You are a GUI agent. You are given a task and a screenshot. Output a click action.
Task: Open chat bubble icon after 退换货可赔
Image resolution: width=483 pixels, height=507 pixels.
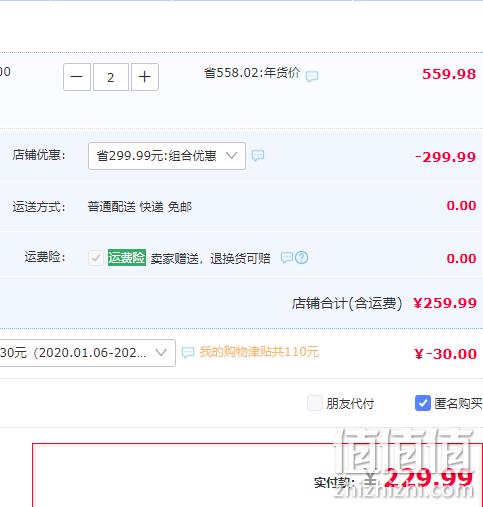pos(287,257)
